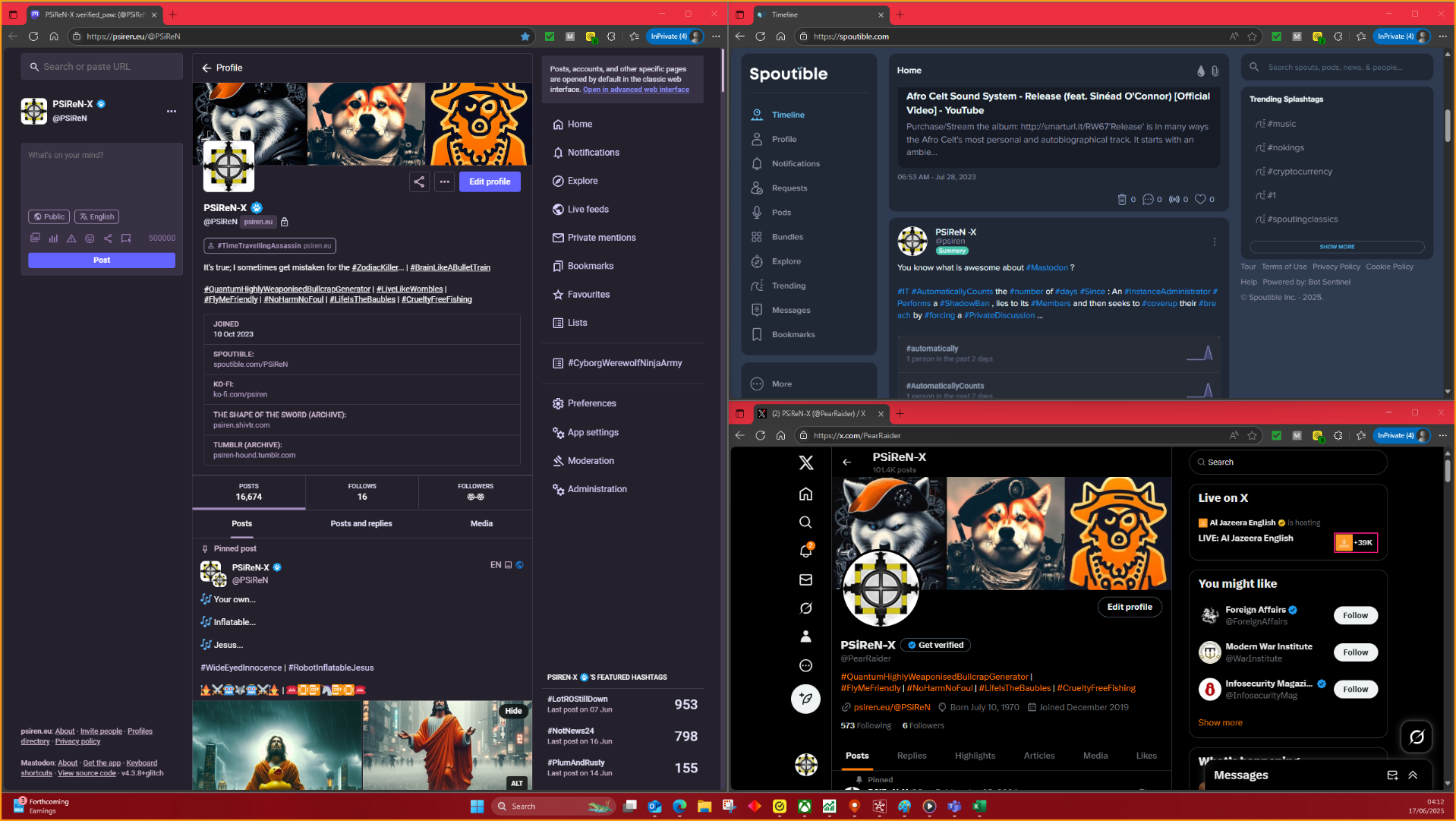This screenshot has width=1456, height=821.
Task: Go back using the arrow beside Mastodon Profile heading
Action: tap(206, 68)
